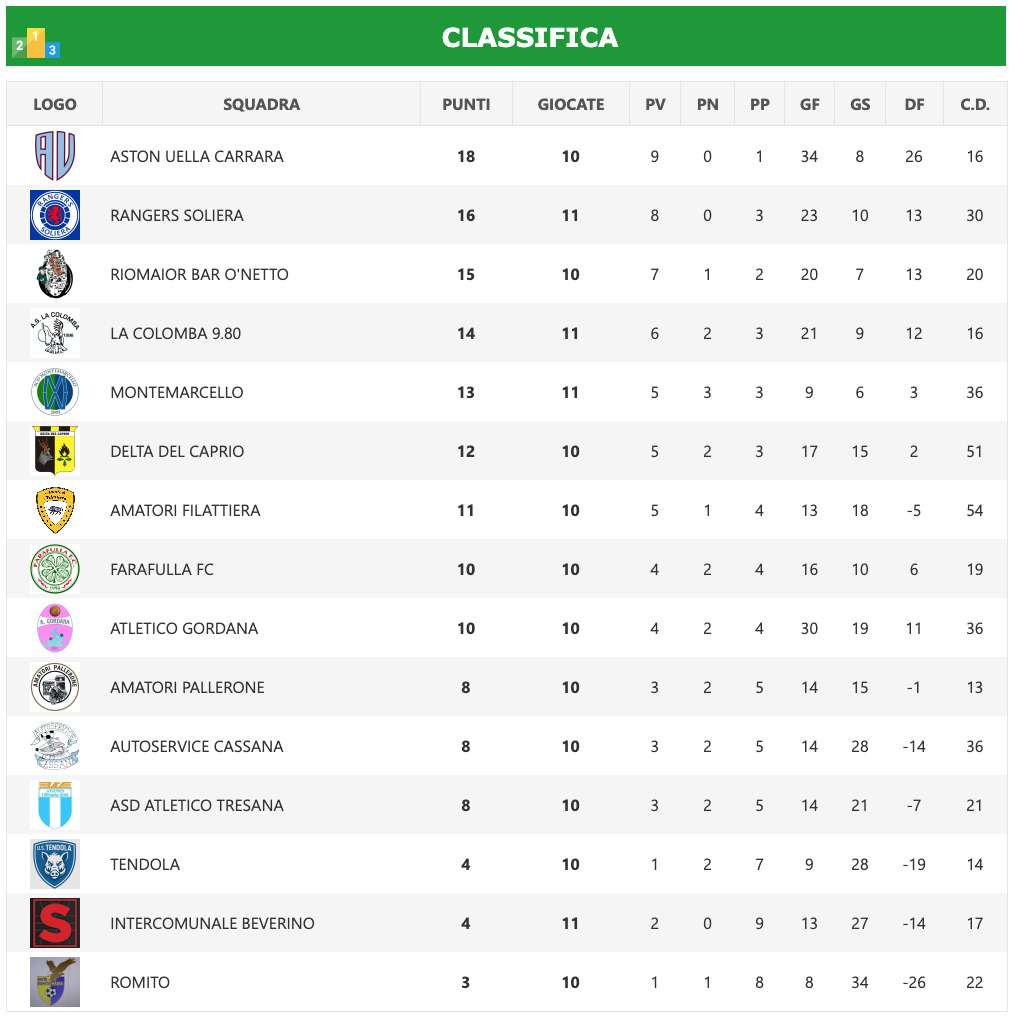The image size is (1017, 1033).
Task: Click the Farafulla FC green clover logo
Action: click(55, 569)
